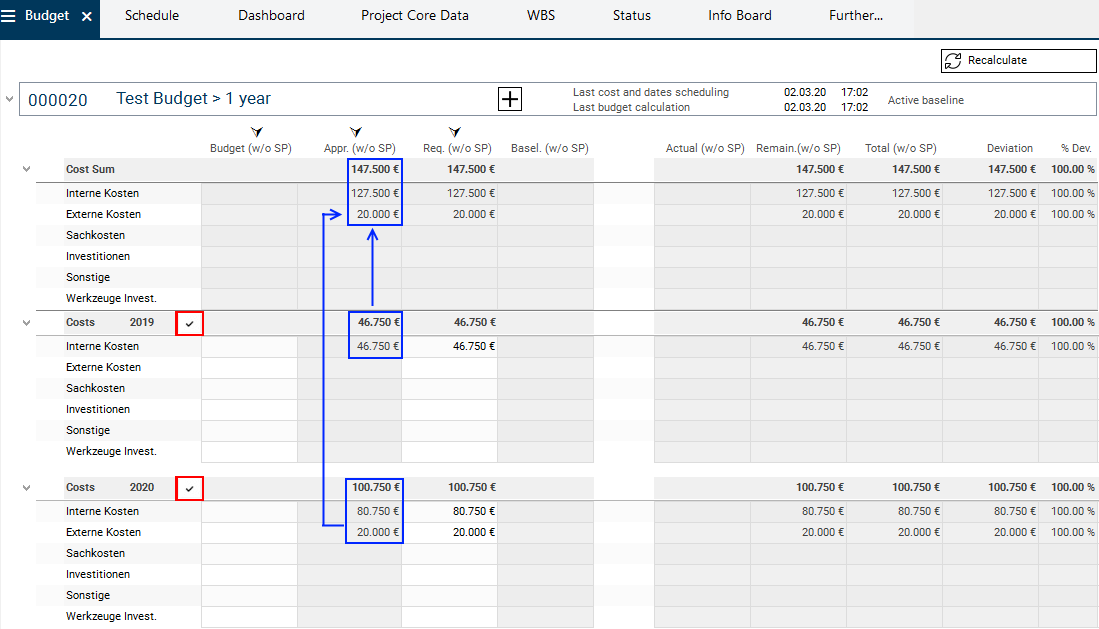
Task: Open the hamburger menu beside Budget
Action: coord(9,16)
